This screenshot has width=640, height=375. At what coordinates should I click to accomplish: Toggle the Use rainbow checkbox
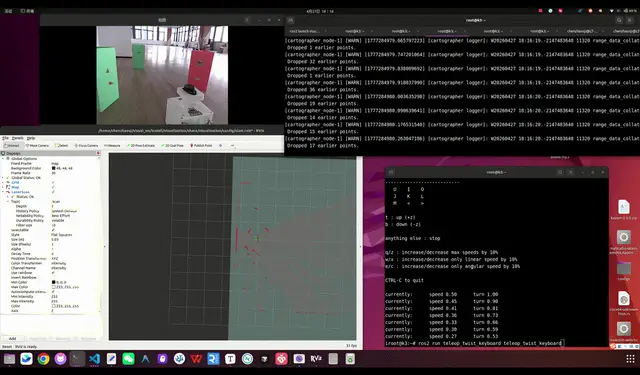53,273
